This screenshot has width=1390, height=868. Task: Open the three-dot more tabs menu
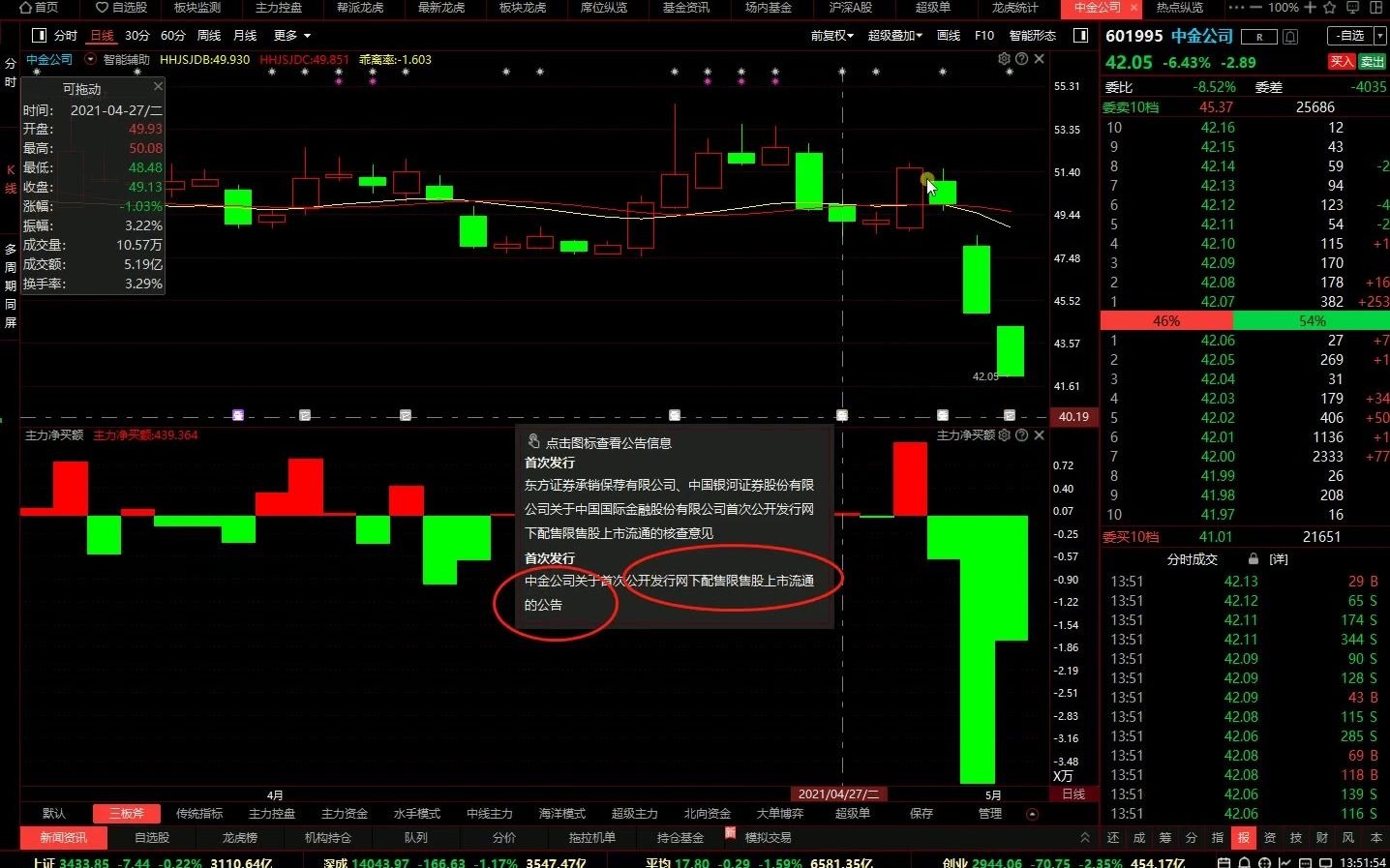(1236, 7)
